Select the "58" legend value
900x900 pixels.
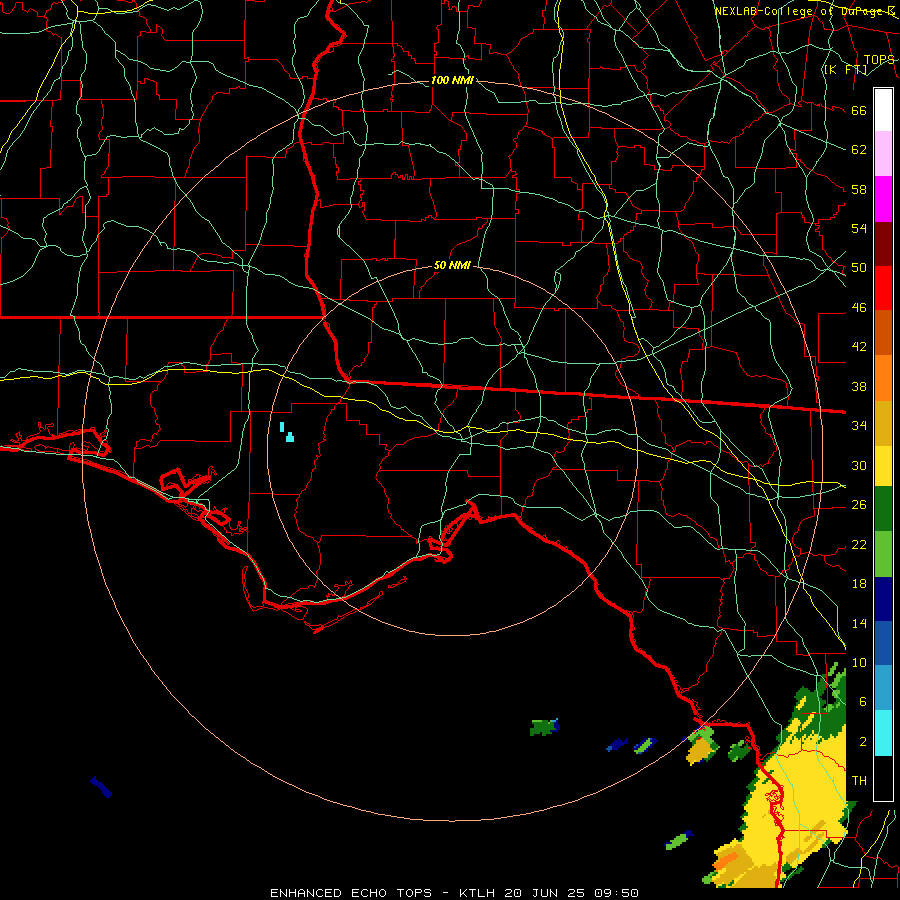tap(859, 189)
